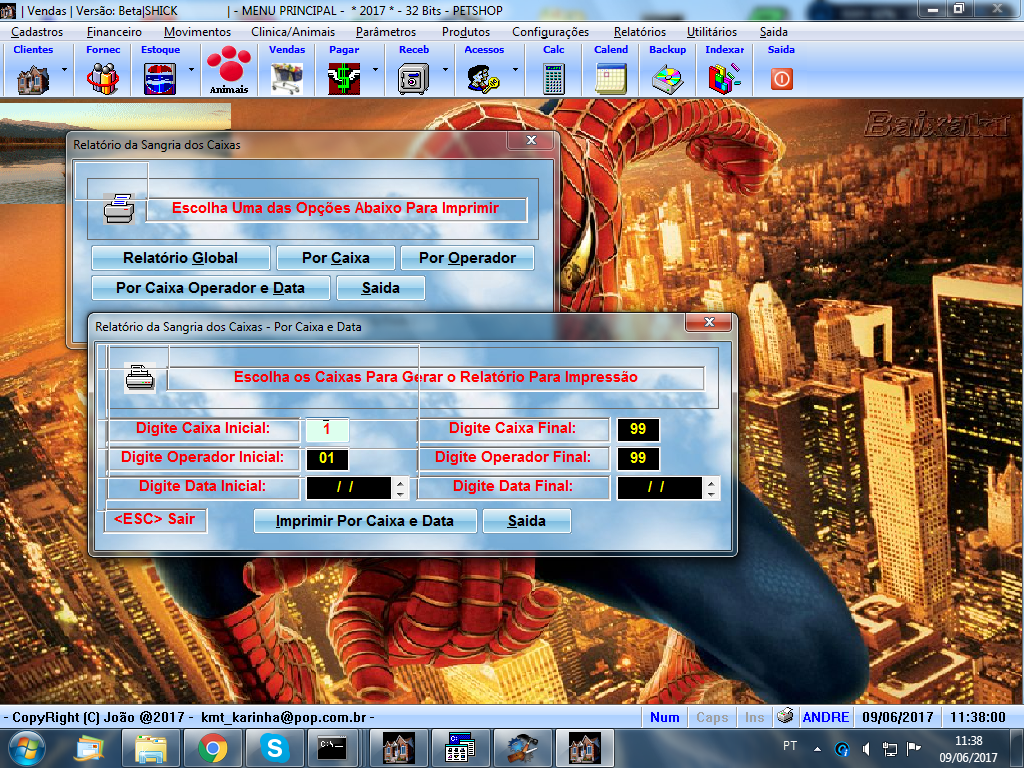Viewport: 1024px width, 768px height.
Task: Expand Clientes toolbar dropdown arrow
Action: [64, 69]
